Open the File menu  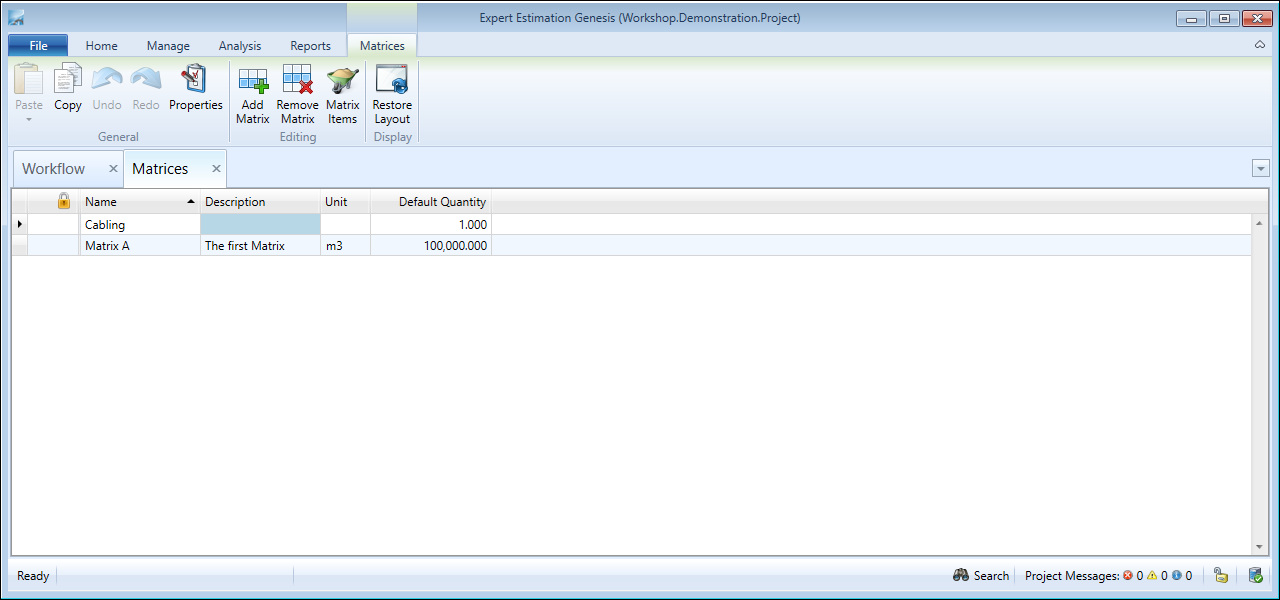point(38,46)
